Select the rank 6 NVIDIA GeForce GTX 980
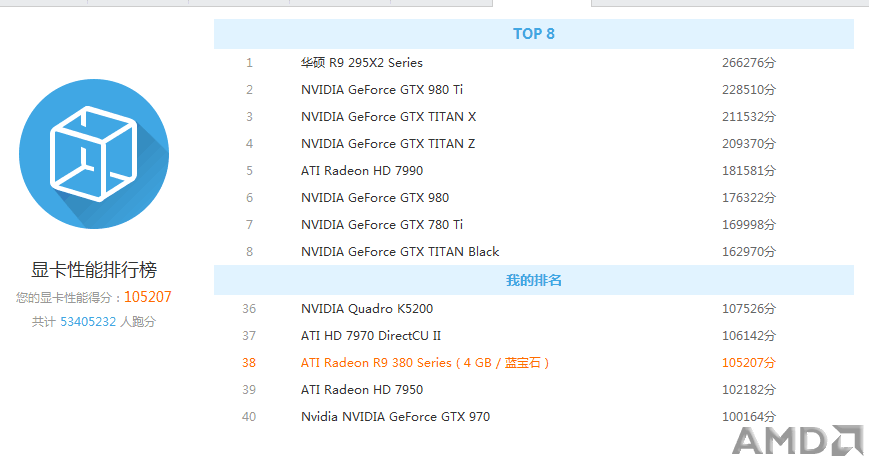Image resolution: width=869 pixels, height=461 pixels. (375, 198)
